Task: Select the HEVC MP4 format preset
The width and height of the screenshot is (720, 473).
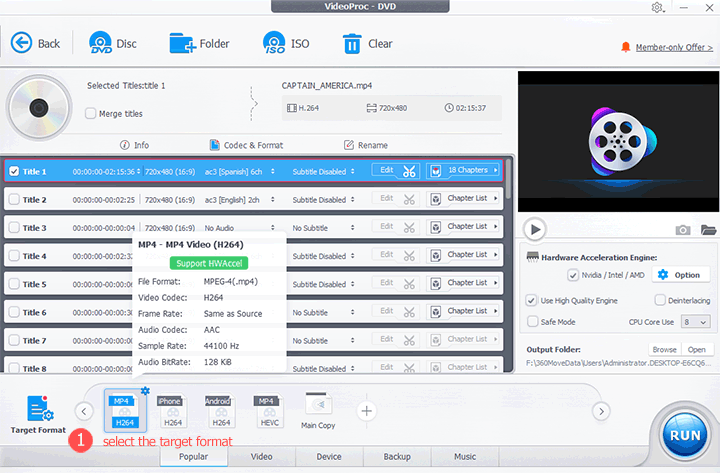Action: (x=267, y=412)
